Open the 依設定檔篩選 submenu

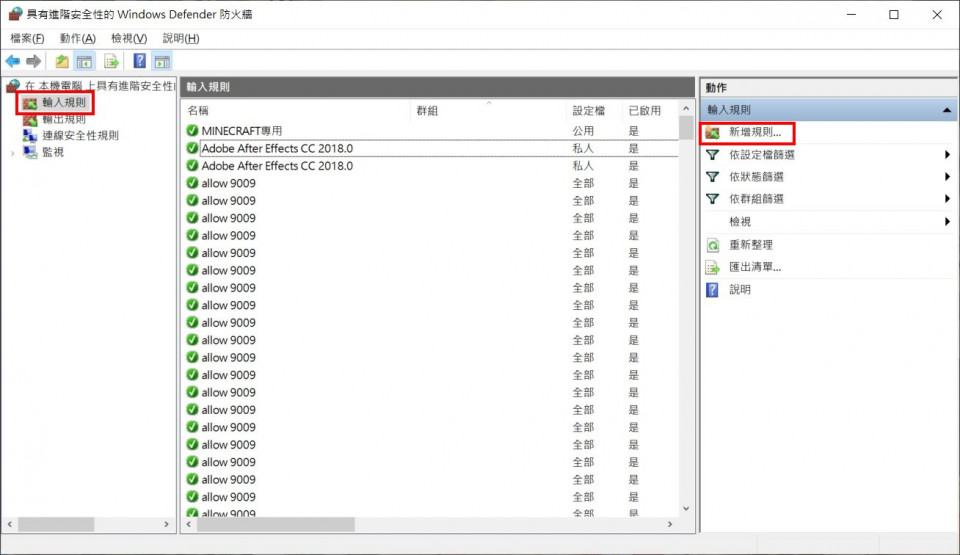pyautogui.click(x=946, y=155)
